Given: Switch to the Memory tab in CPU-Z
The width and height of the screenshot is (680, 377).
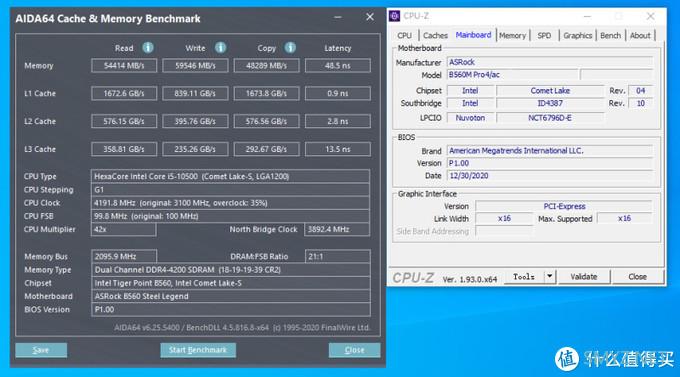Looking at the screenshot, I should pos(512,36).
